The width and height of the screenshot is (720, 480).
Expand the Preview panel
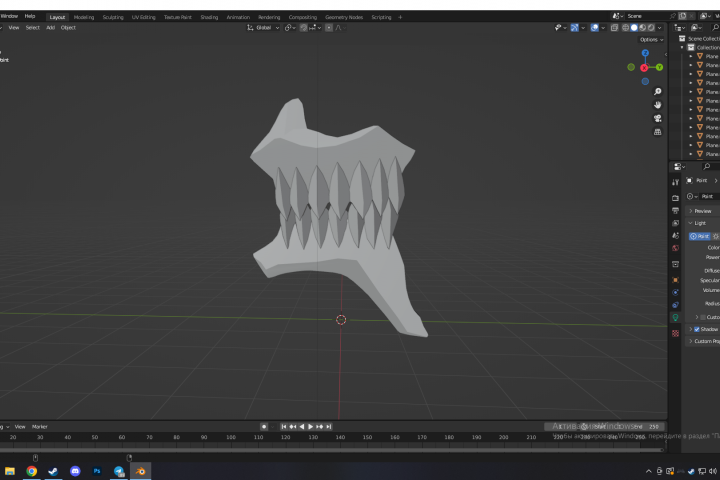click(x=703, y=211)
